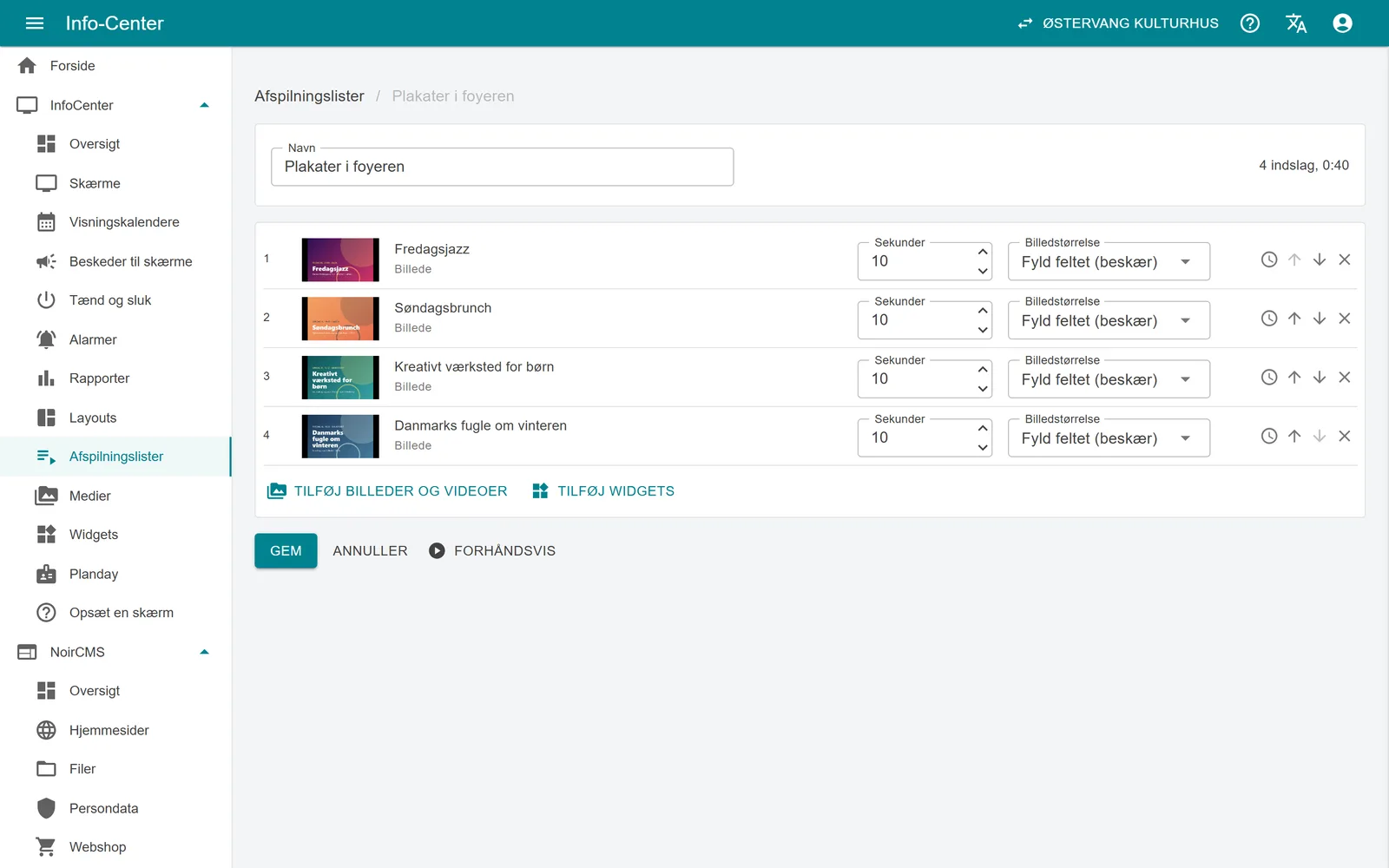Viewport: 1389px width, 868px height.
Task: Switch organisation via ØSTERVANG KULTURHUS
Action: click(x=1118, y=23)
